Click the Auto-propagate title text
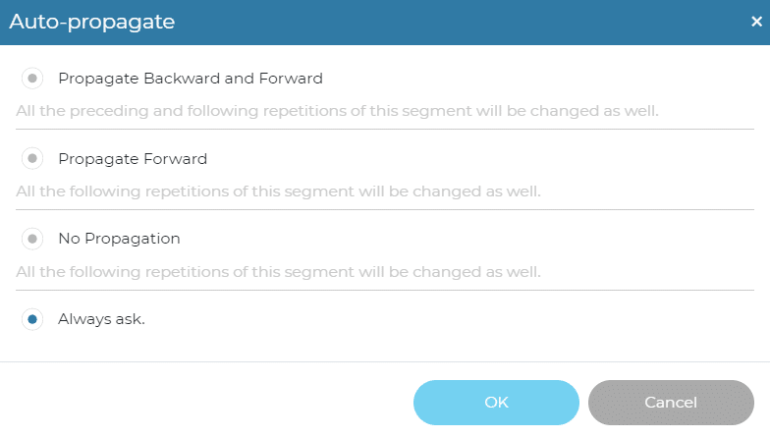 (x=80, y=21)
